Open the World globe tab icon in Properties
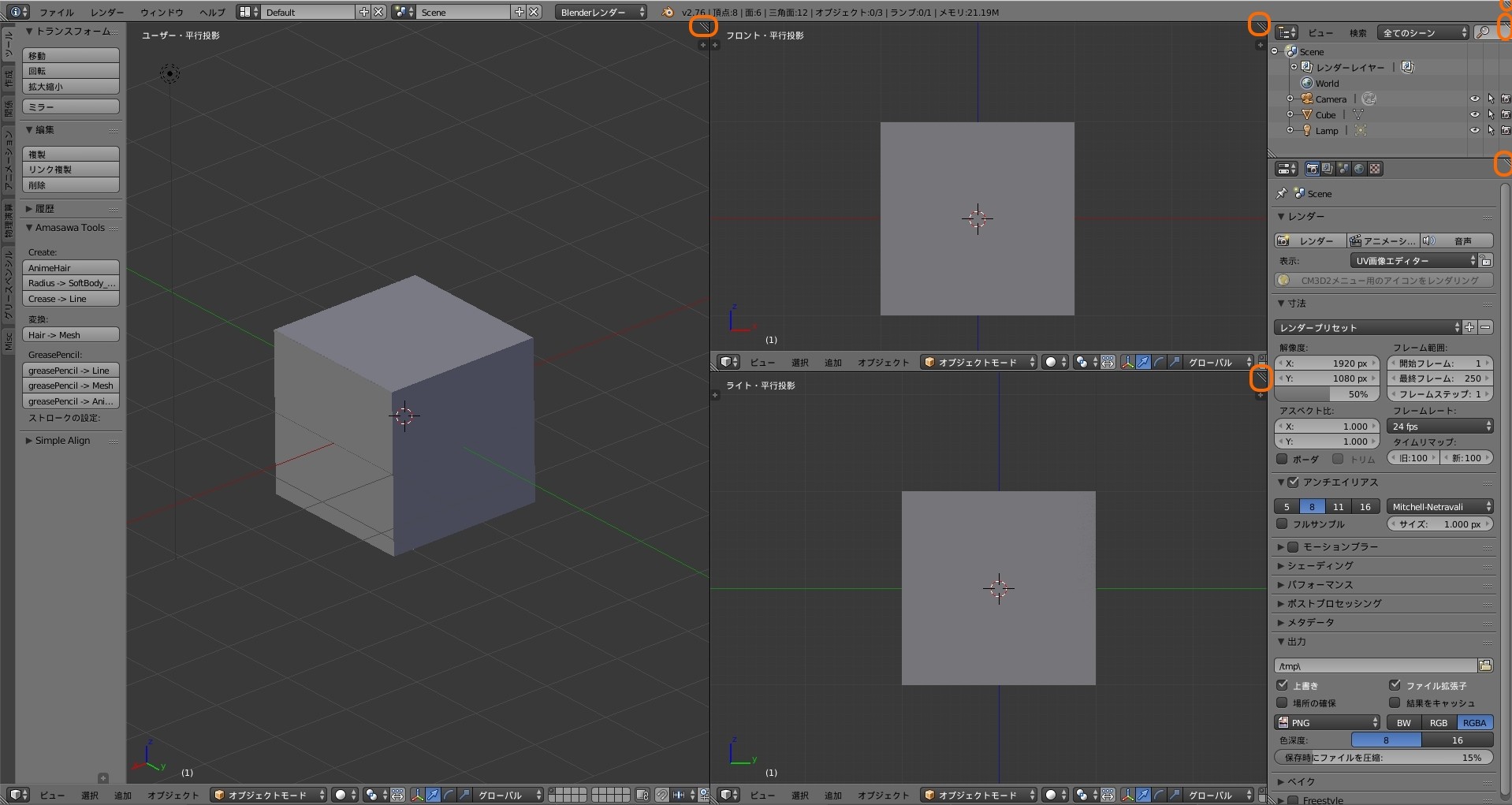 [1359, 169]
